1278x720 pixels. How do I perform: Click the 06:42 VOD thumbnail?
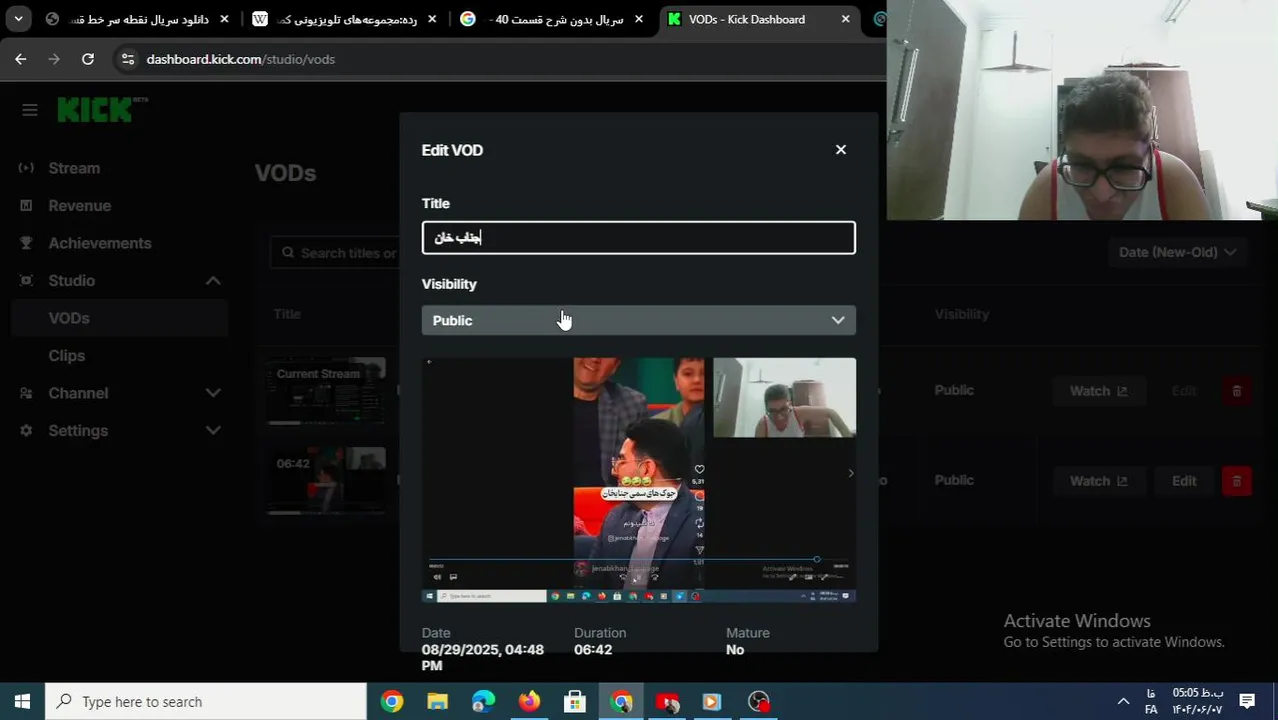[327, 480]
